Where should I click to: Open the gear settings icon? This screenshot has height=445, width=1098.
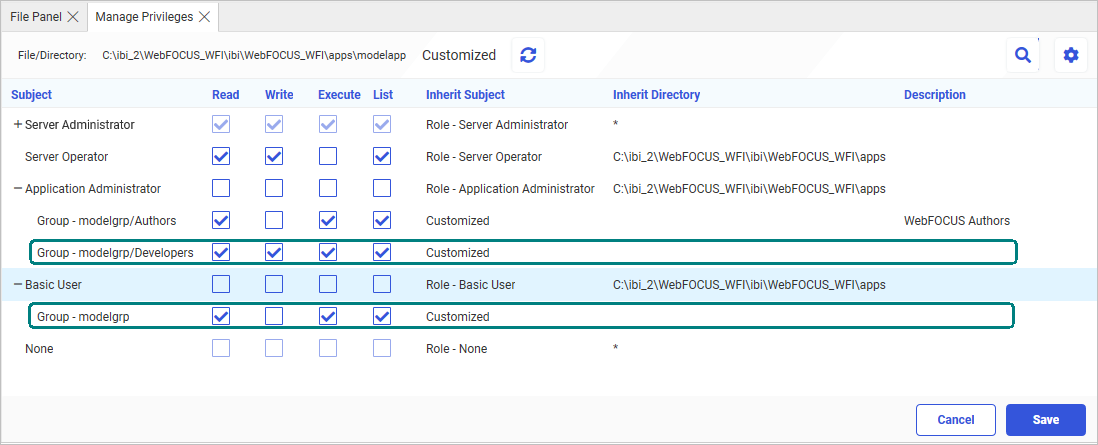pos(1071,55)
